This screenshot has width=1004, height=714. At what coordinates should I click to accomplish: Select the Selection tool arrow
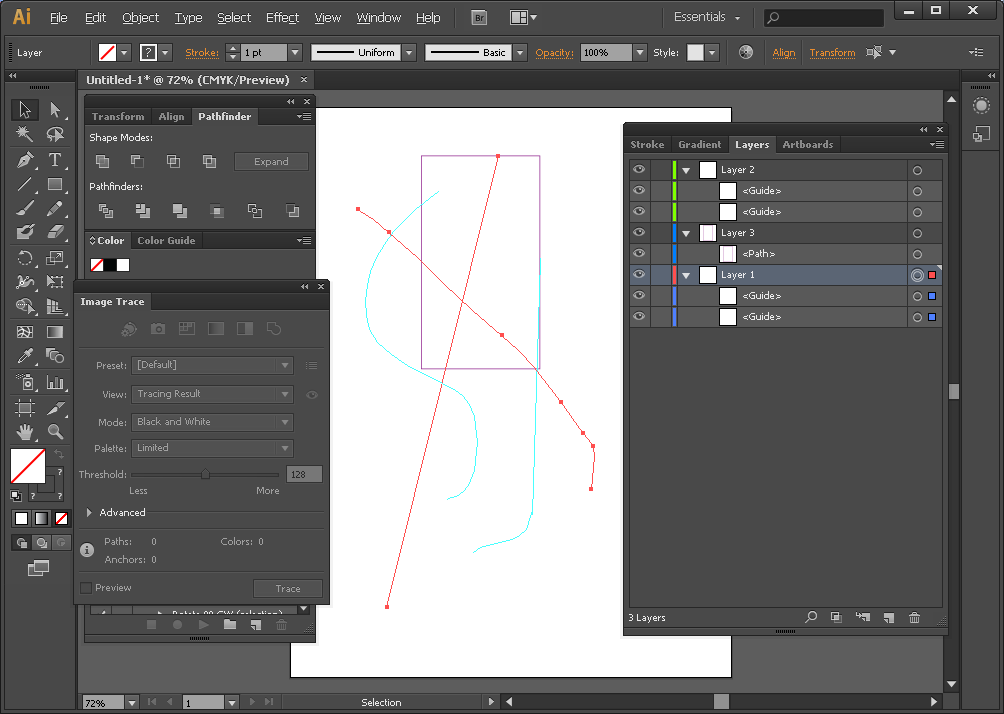point(25,110)
